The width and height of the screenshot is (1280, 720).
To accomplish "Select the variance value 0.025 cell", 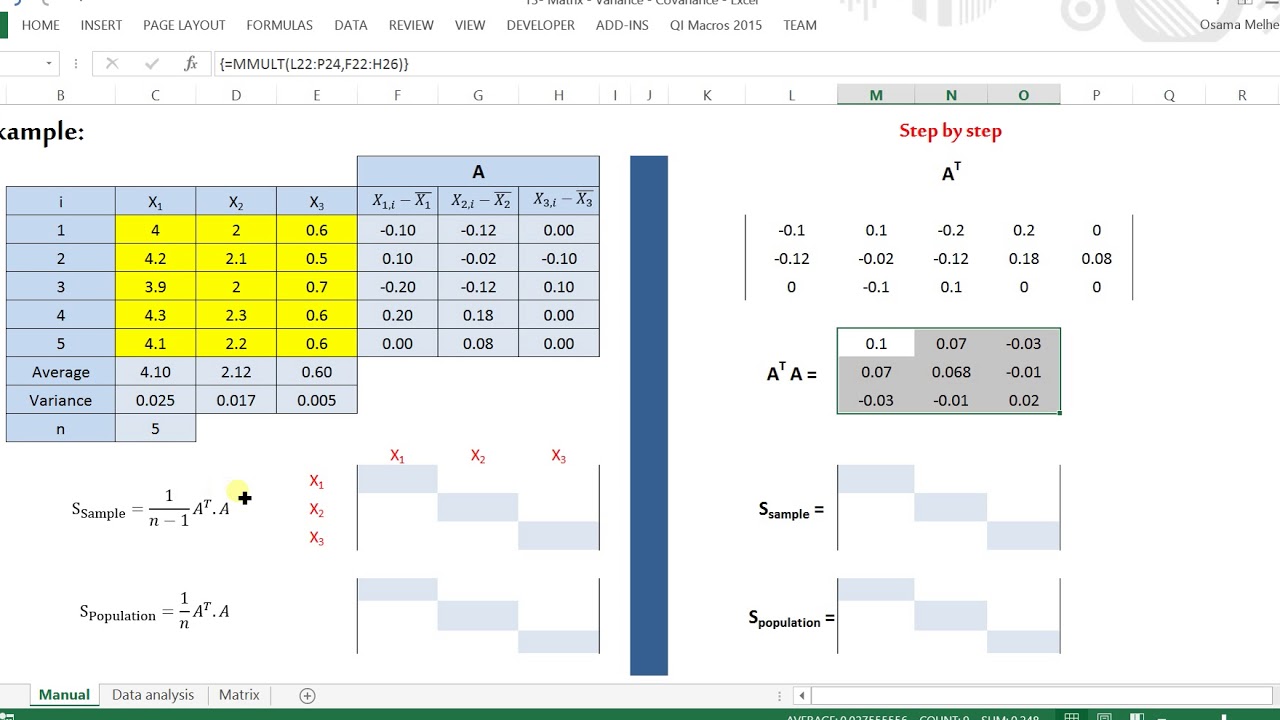I will tap(155, 400).
